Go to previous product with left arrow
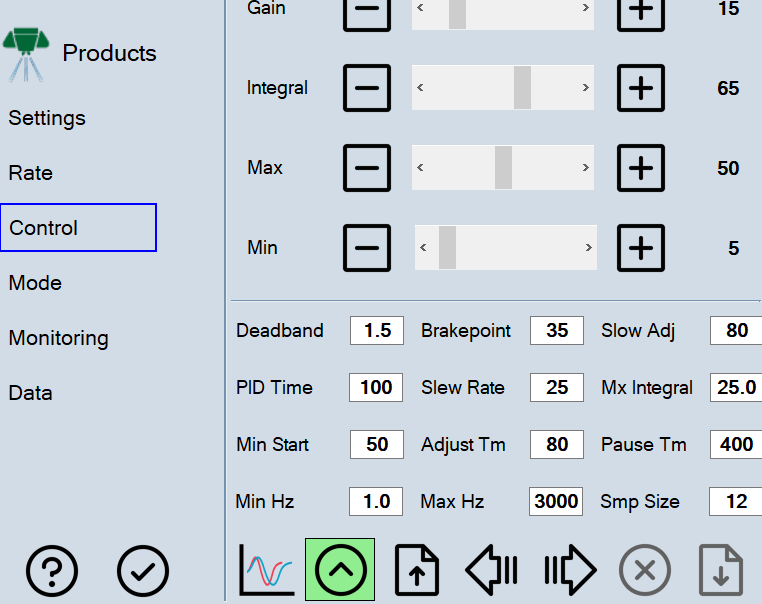762x604 pixels. [492, 570]
